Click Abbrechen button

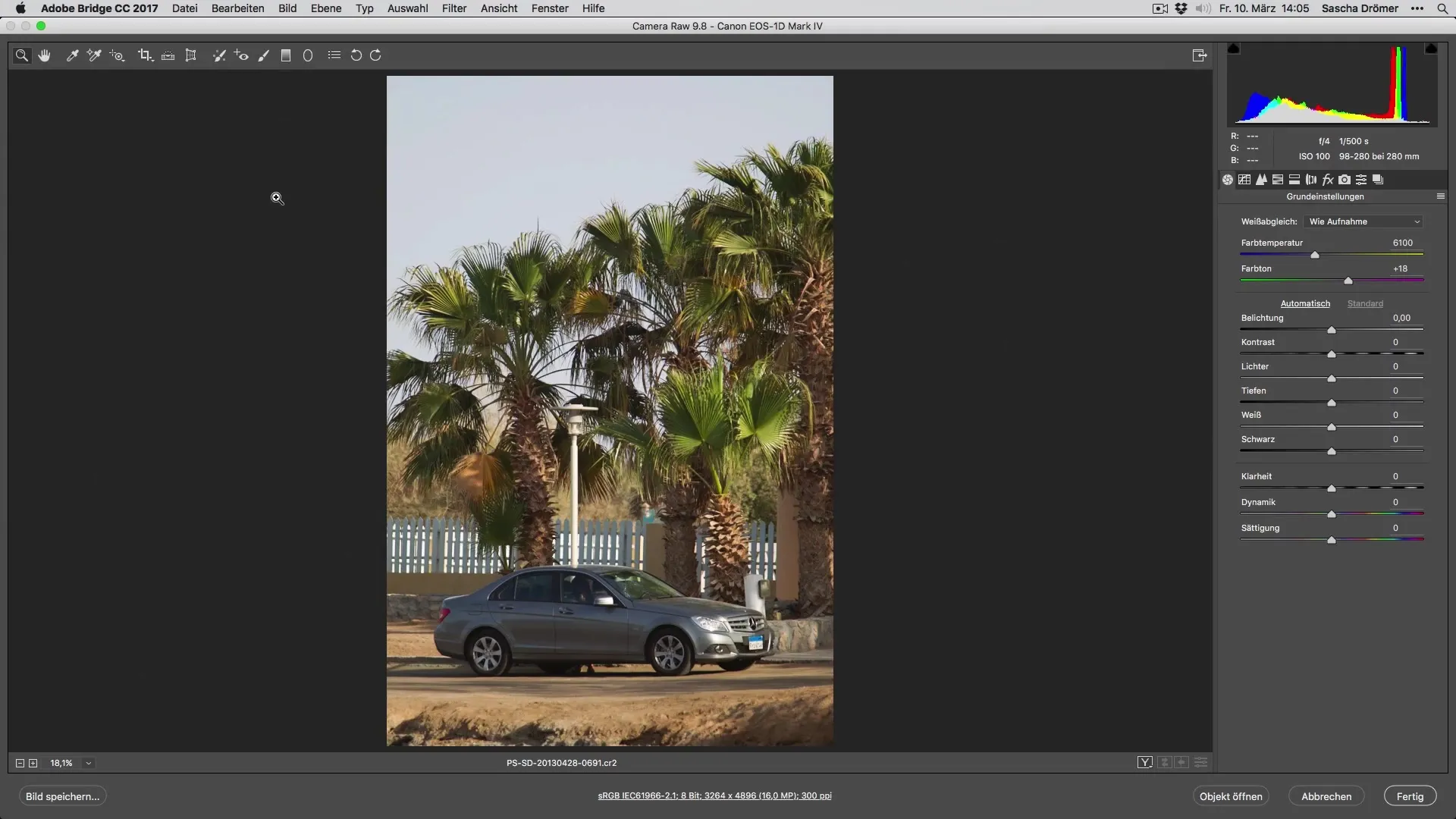point(1326,796)
